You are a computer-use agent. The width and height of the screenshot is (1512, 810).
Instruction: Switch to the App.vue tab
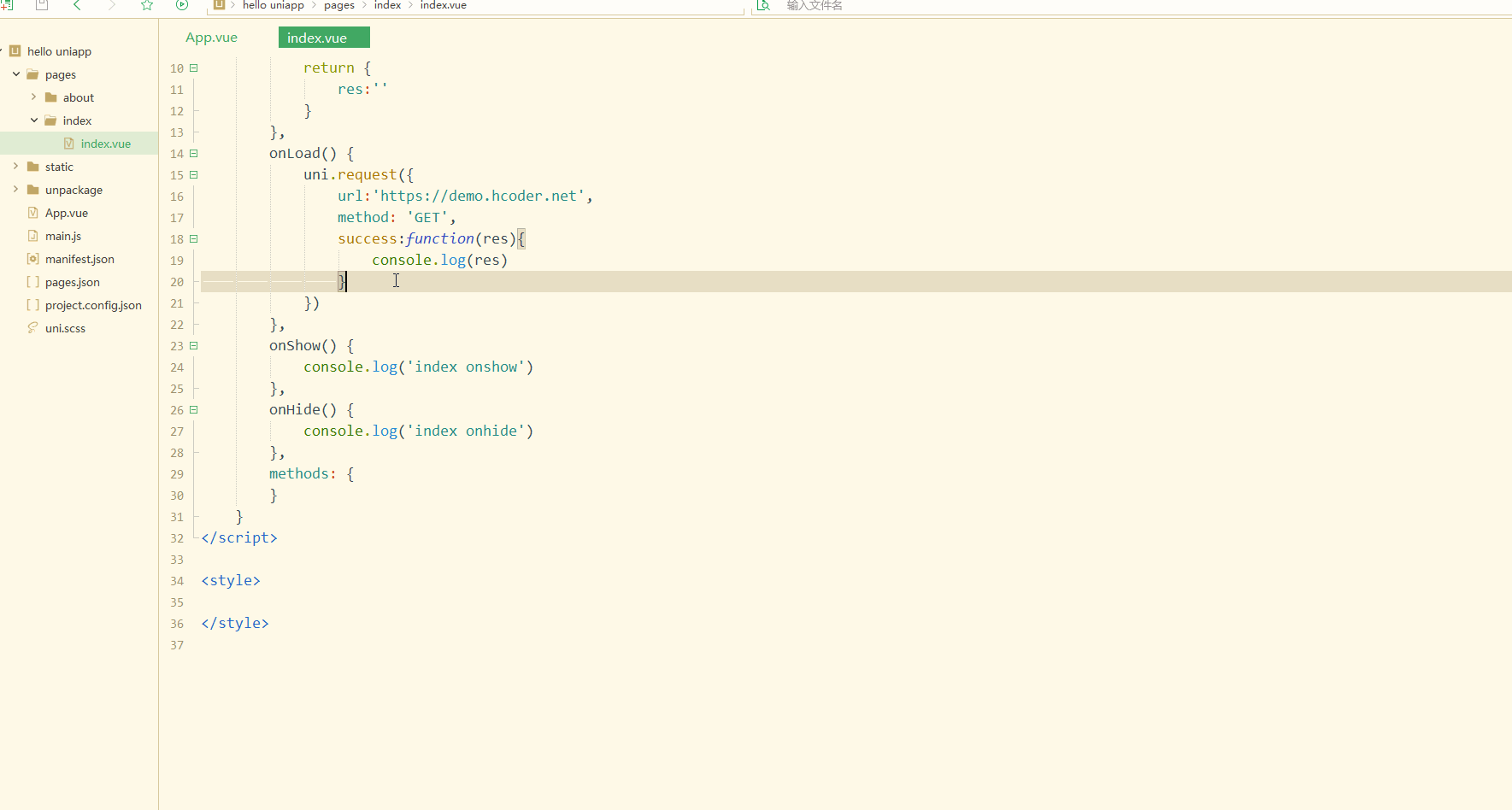[x=212, y=38]
